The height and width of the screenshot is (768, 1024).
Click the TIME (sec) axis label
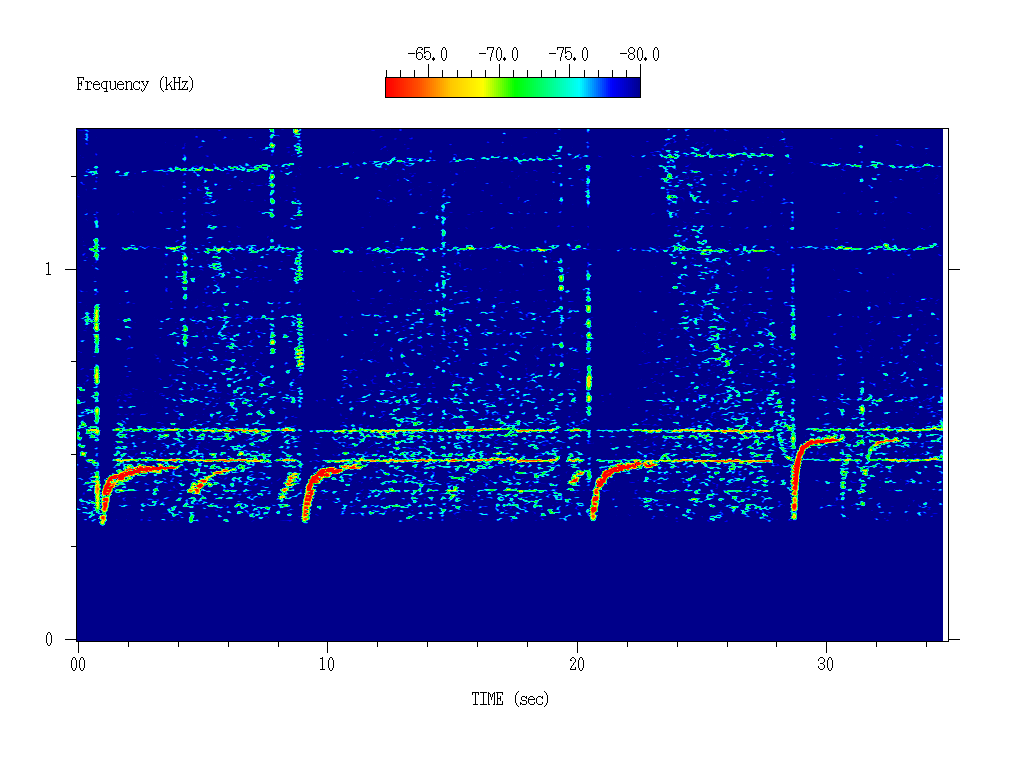point(510,700)
